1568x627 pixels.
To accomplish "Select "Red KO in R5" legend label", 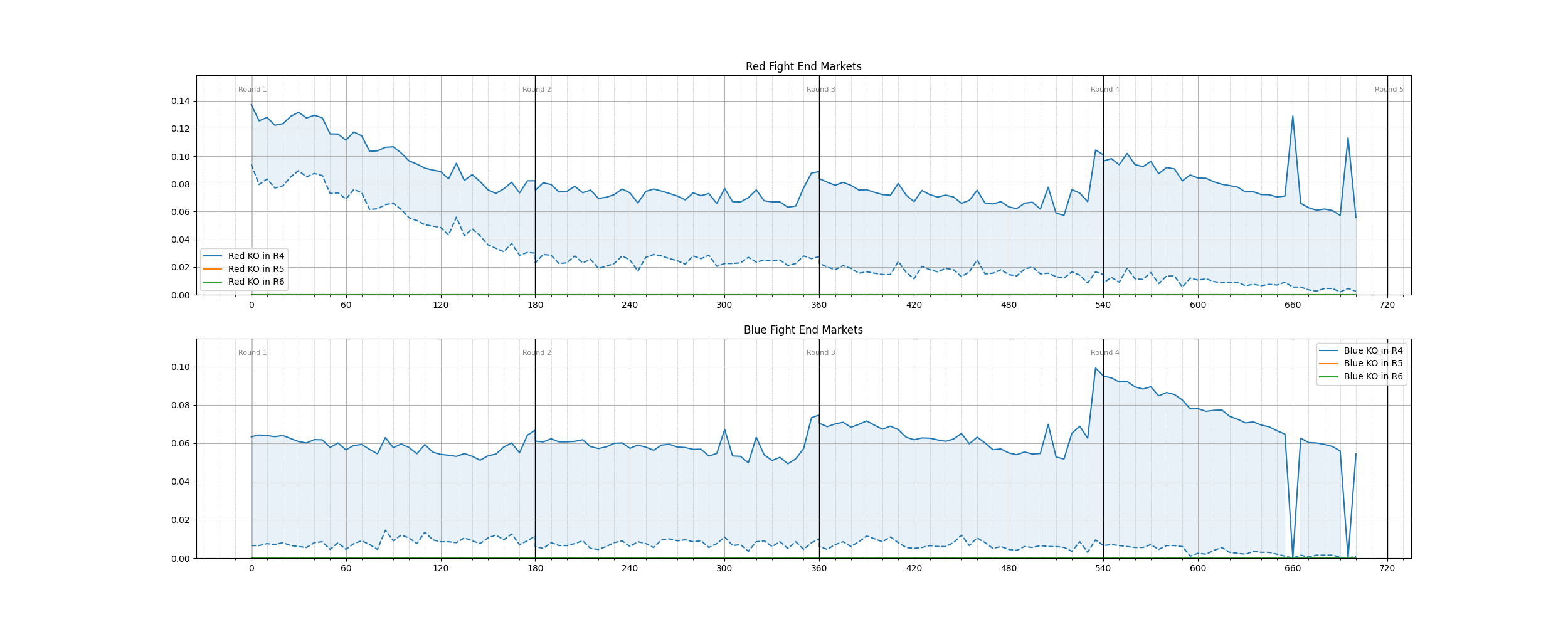I will 256,269.
